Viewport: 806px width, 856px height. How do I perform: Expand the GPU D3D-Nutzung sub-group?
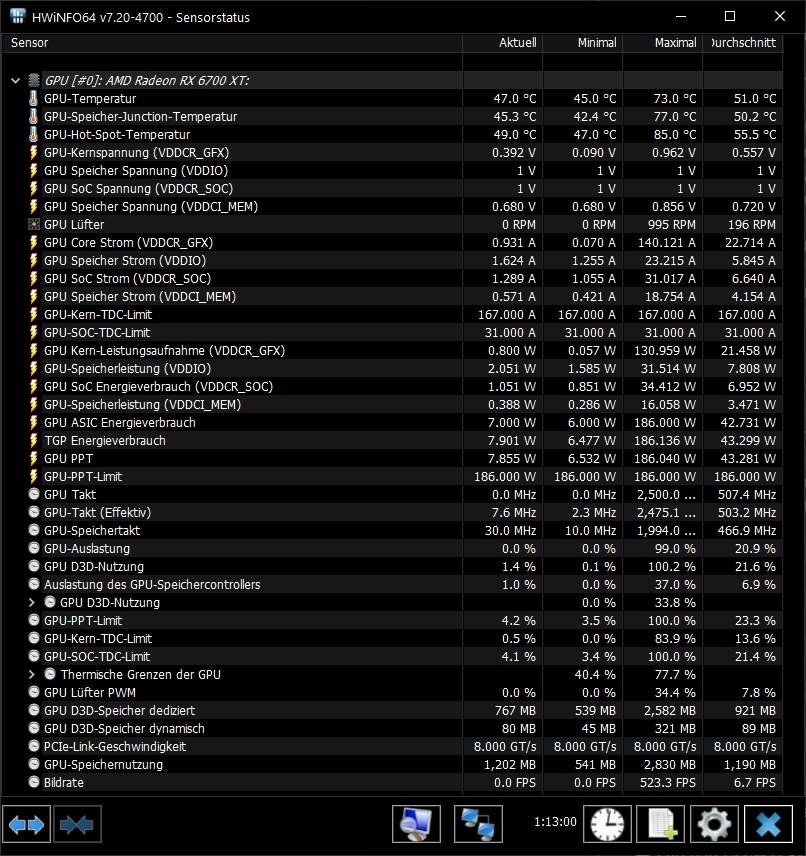tap(32, 603)
